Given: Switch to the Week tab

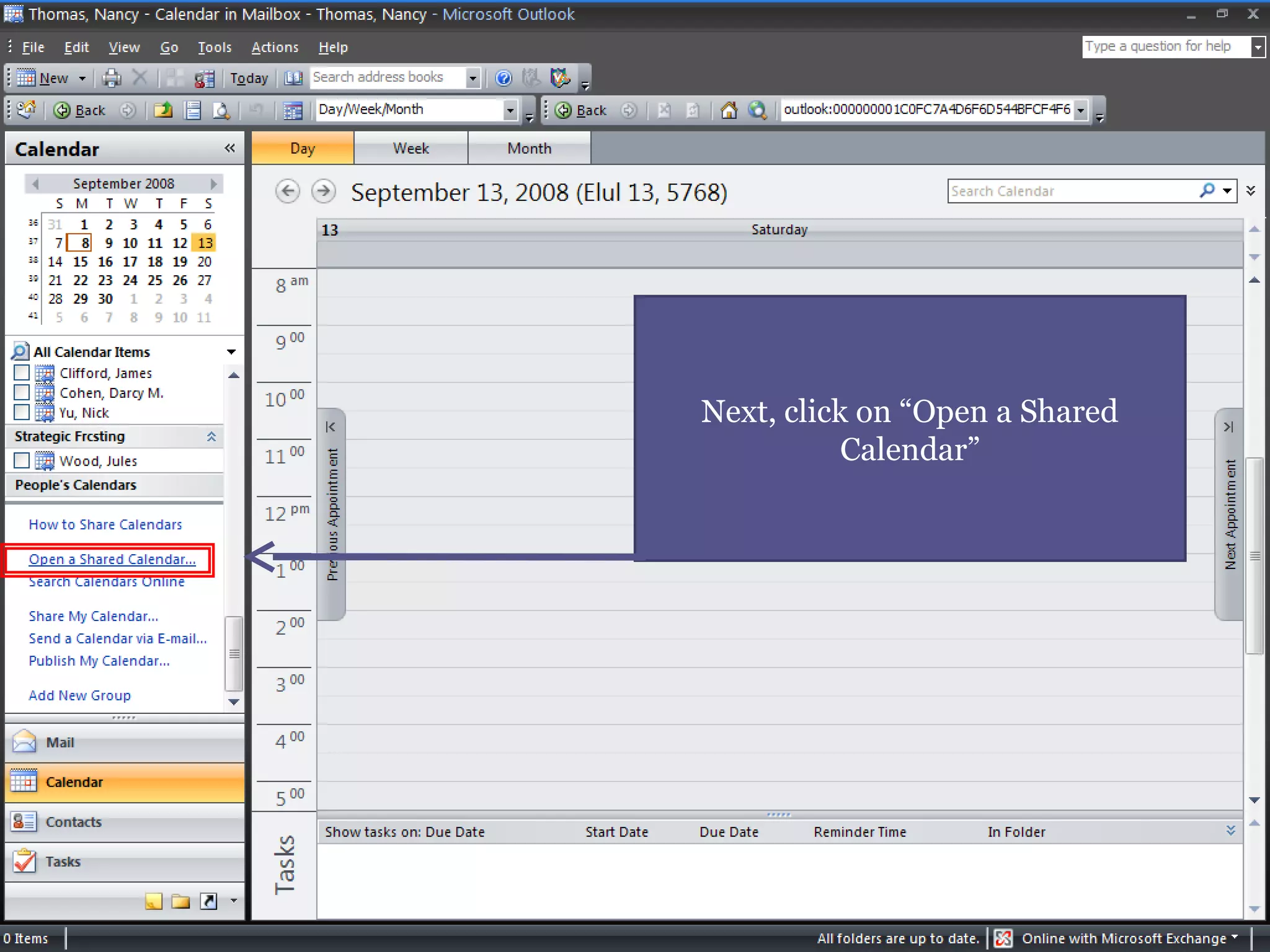Looking at the screenshot, I should (411, 148).
